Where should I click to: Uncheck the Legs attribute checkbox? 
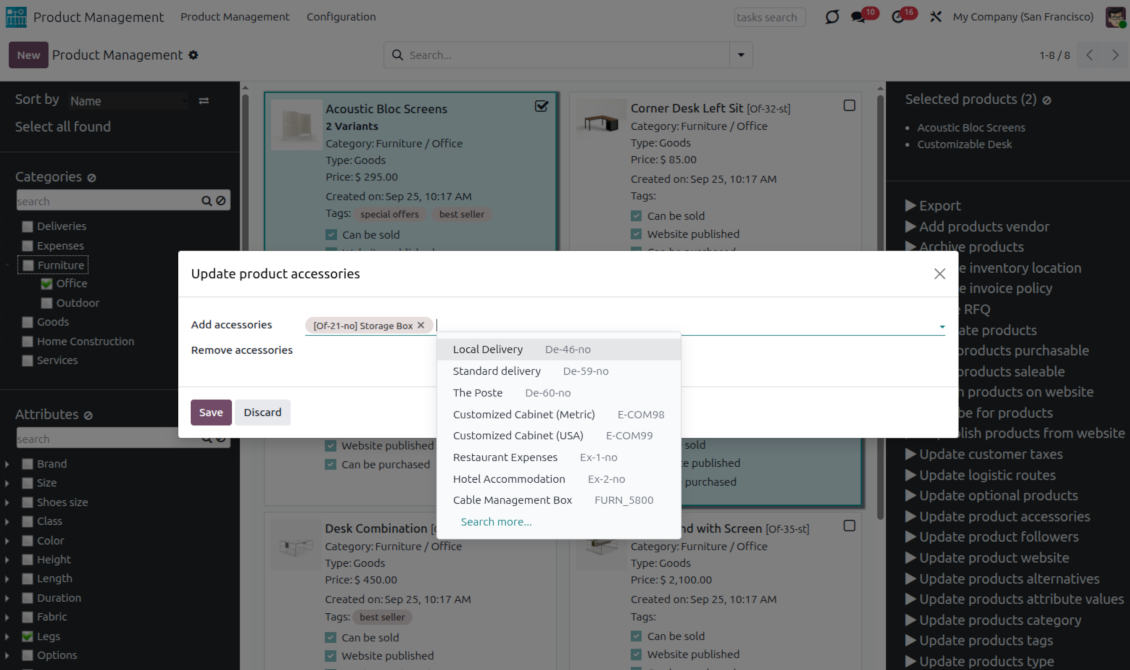tap(28, 637)
